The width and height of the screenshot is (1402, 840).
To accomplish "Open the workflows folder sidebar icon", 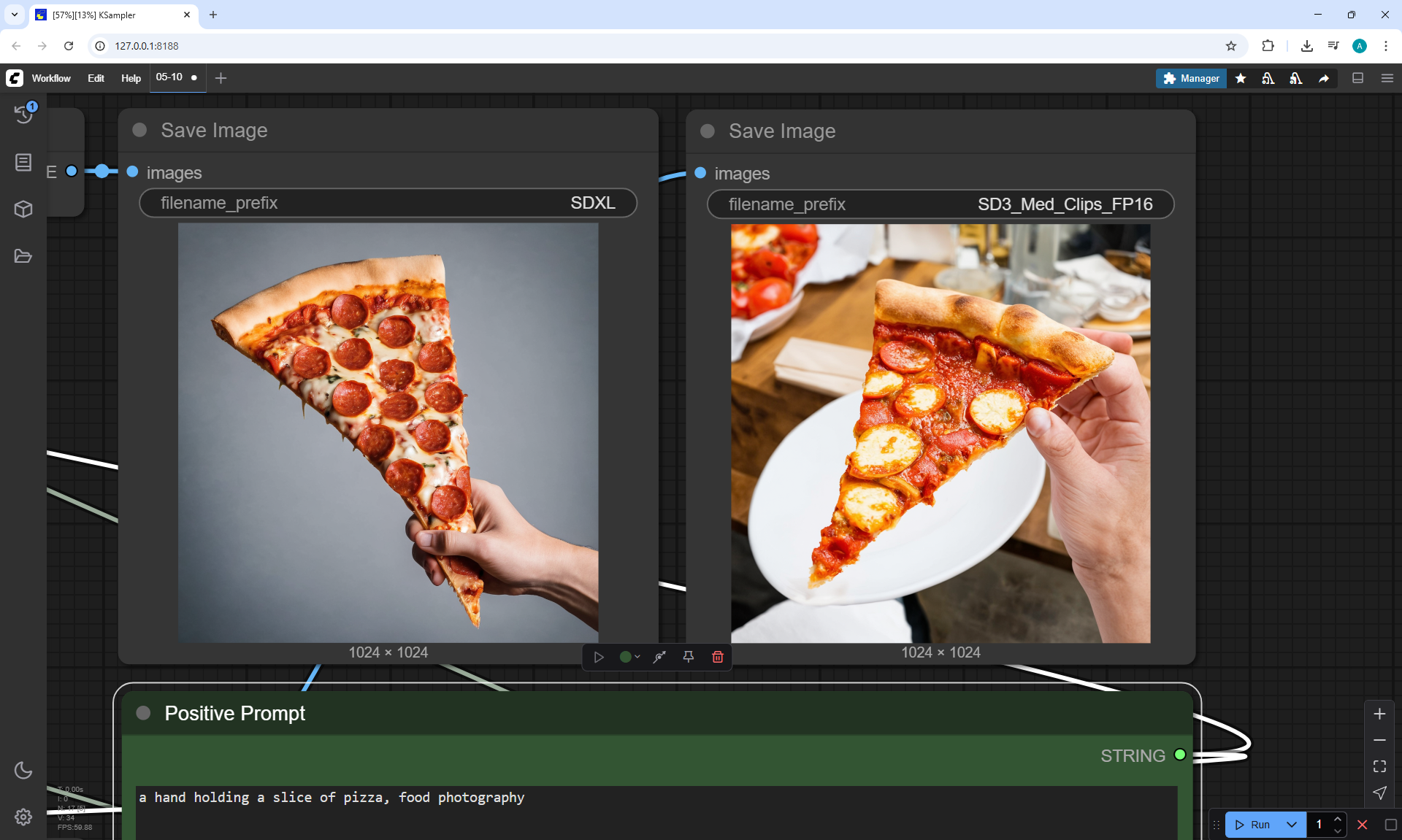I will (23, 256).
